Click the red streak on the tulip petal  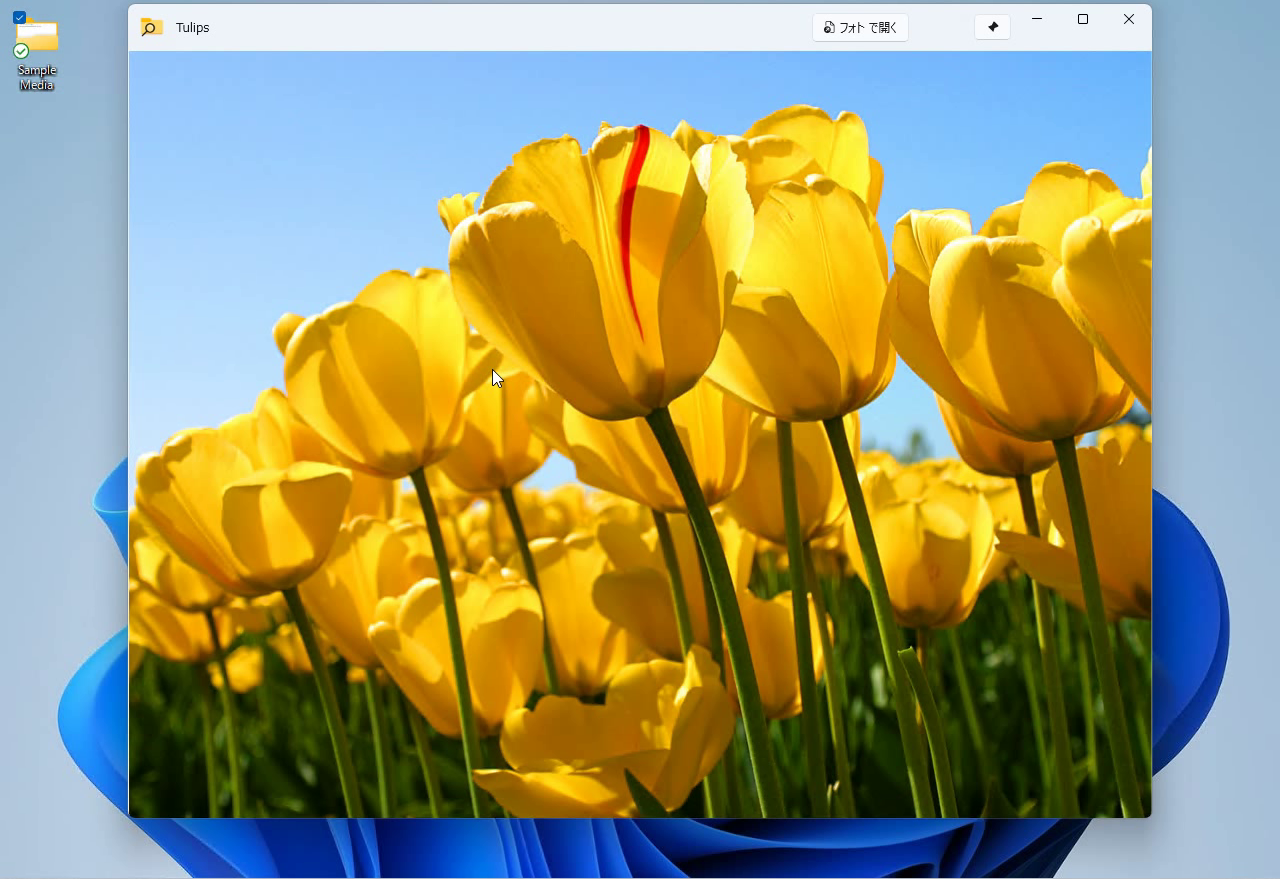click(629, 220)
